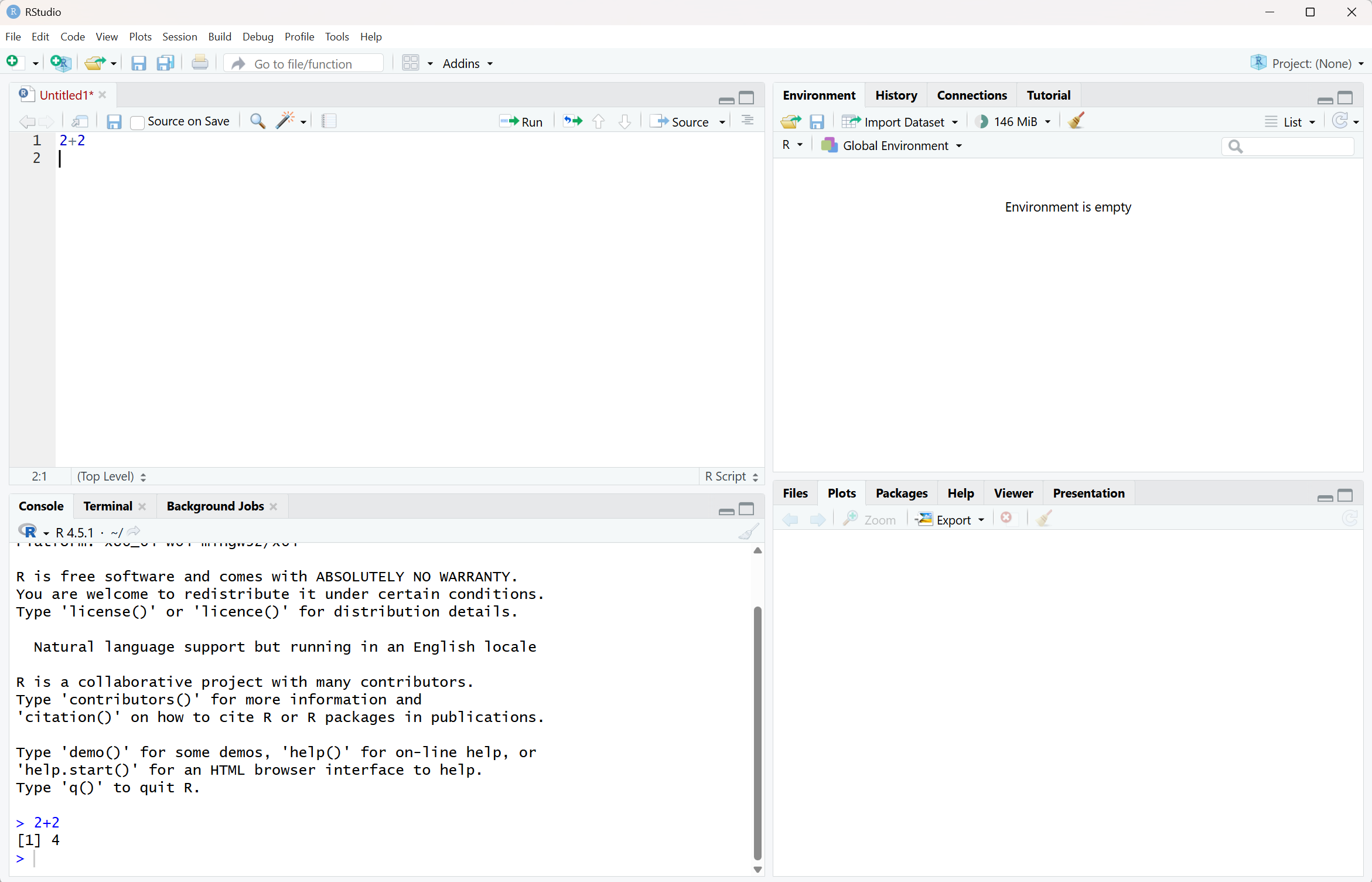Screen dimensions: 1372x882
Task: Click Show in new window icon
Action: click(x=80, y=121)
